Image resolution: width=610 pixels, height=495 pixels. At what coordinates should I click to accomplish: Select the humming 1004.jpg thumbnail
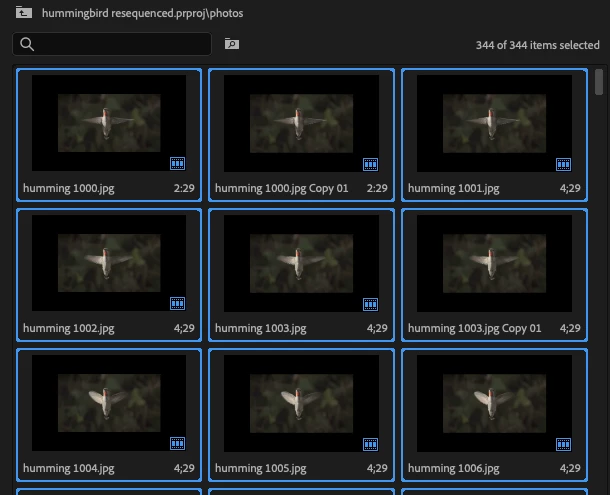coord(109,403)
